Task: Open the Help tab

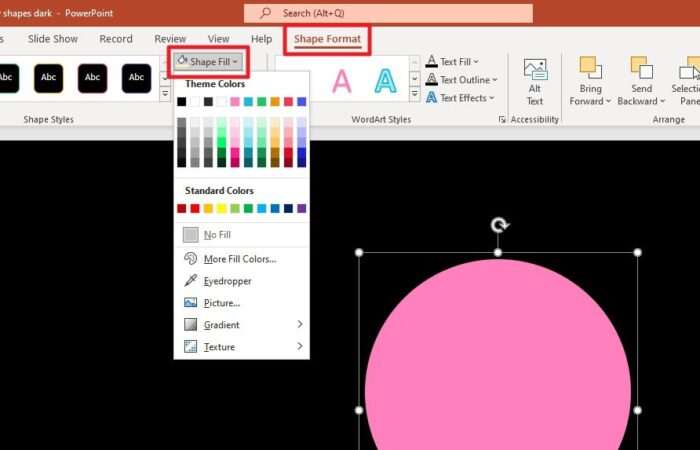Action: 261,39
